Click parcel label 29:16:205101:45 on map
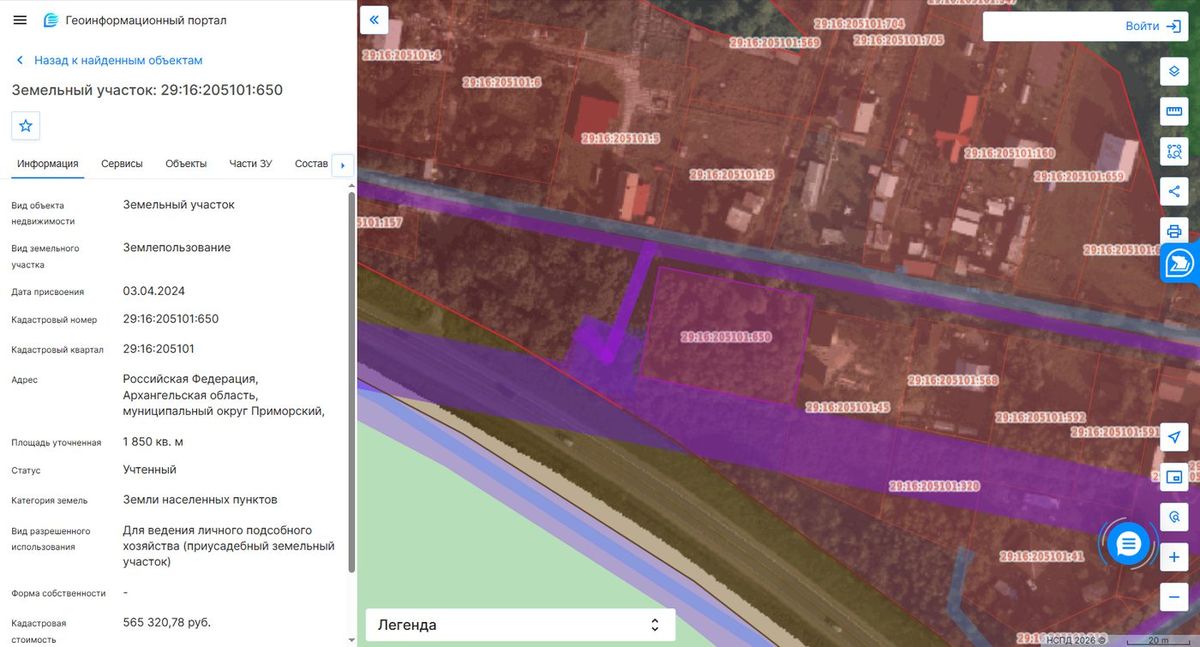 848,407
